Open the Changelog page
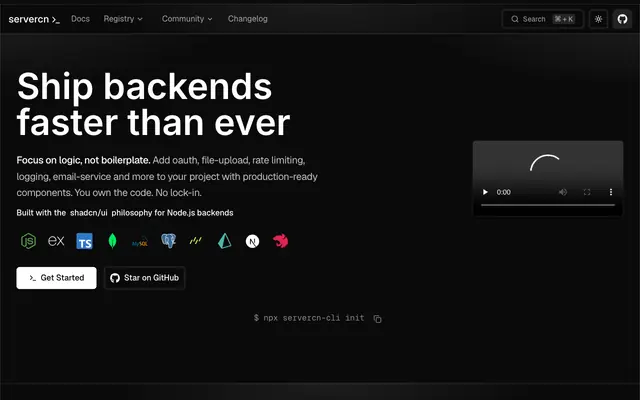The image size is (640, 400). click(x=247, y=19)
